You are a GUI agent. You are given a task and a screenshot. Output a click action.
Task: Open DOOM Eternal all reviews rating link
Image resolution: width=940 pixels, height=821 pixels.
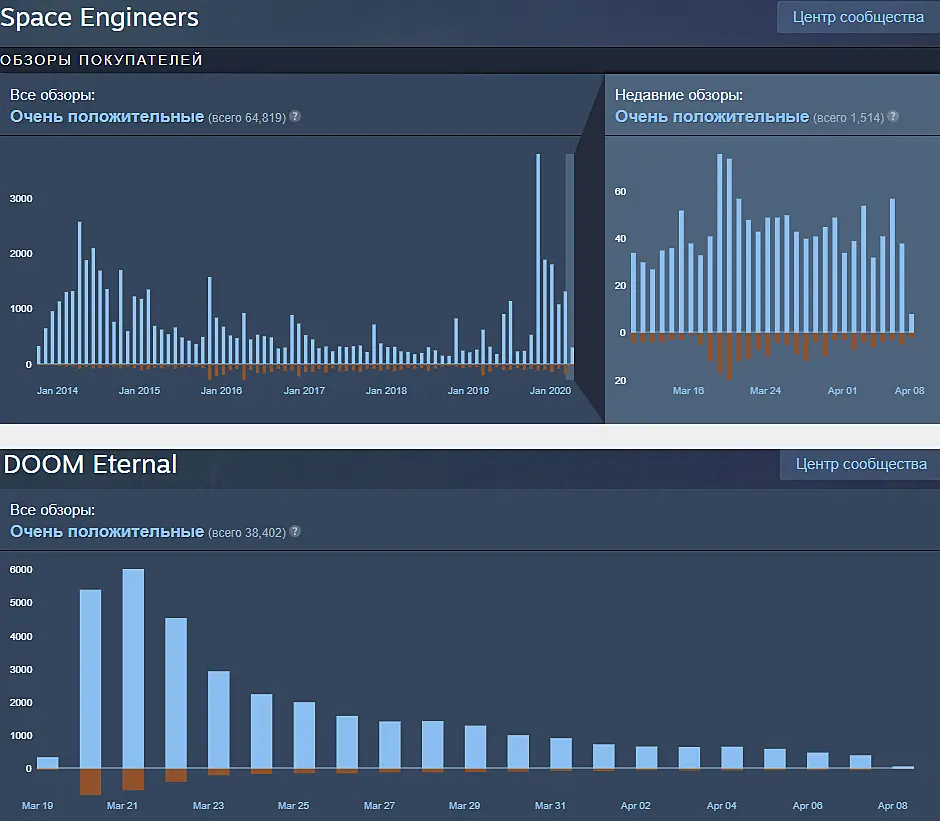pos(107,531)
